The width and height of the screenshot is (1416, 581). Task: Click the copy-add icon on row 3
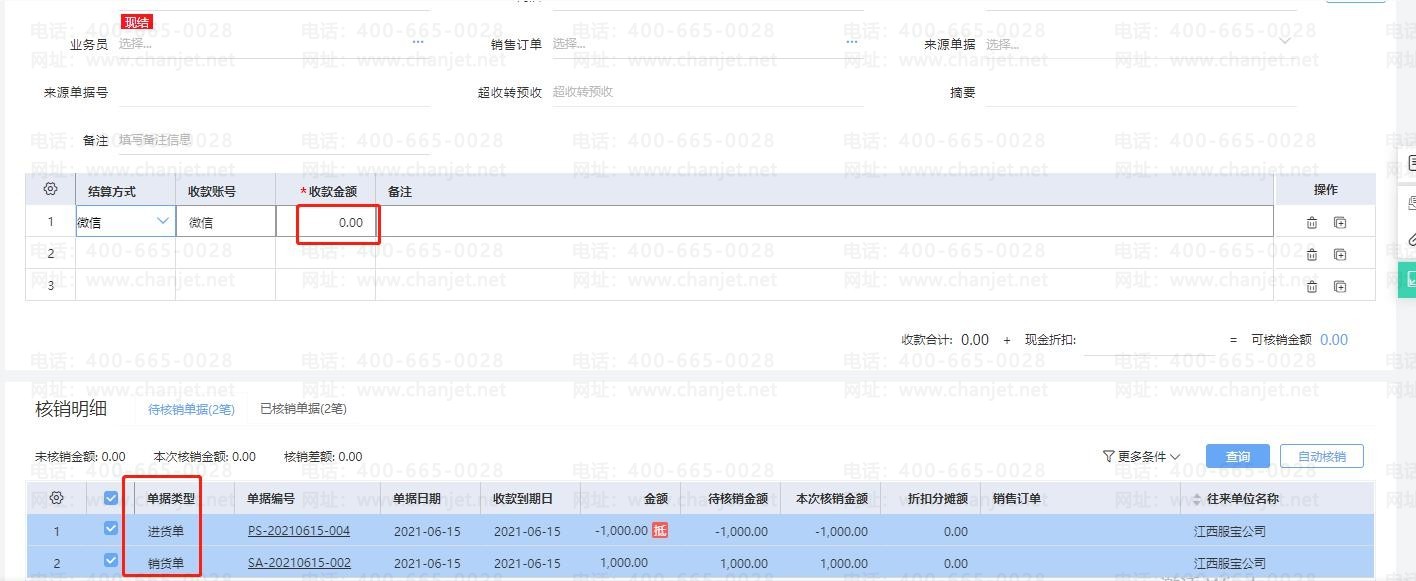(1340, 287)
